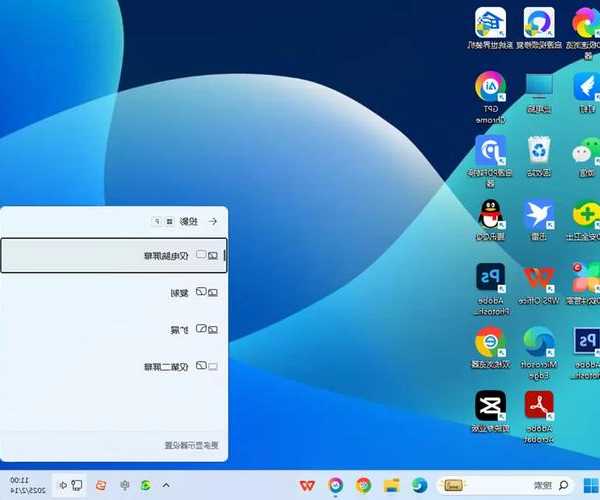Select the Duplicate projection mode
The height and width of the screenshot is (500, 600).
coord(114,292)
